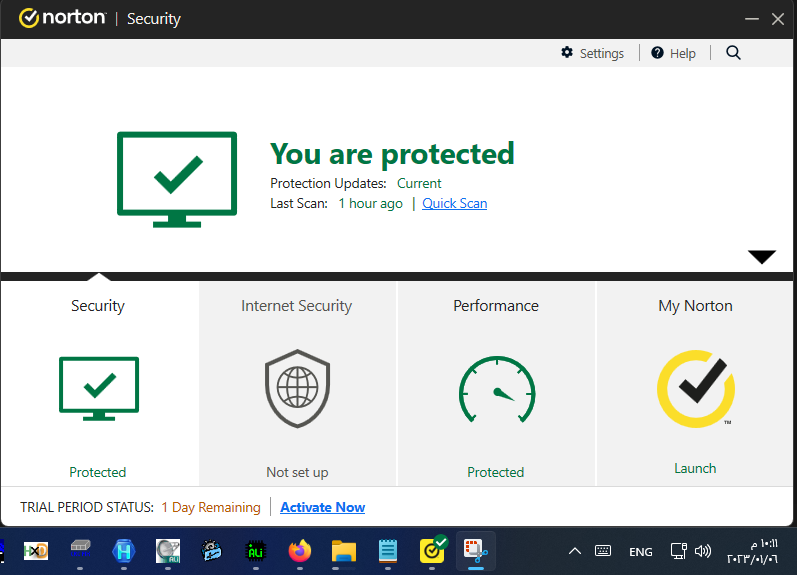Viewport: 797px width, 575px height.
Task: Click the Settings text label
Action: click(602, 53)
